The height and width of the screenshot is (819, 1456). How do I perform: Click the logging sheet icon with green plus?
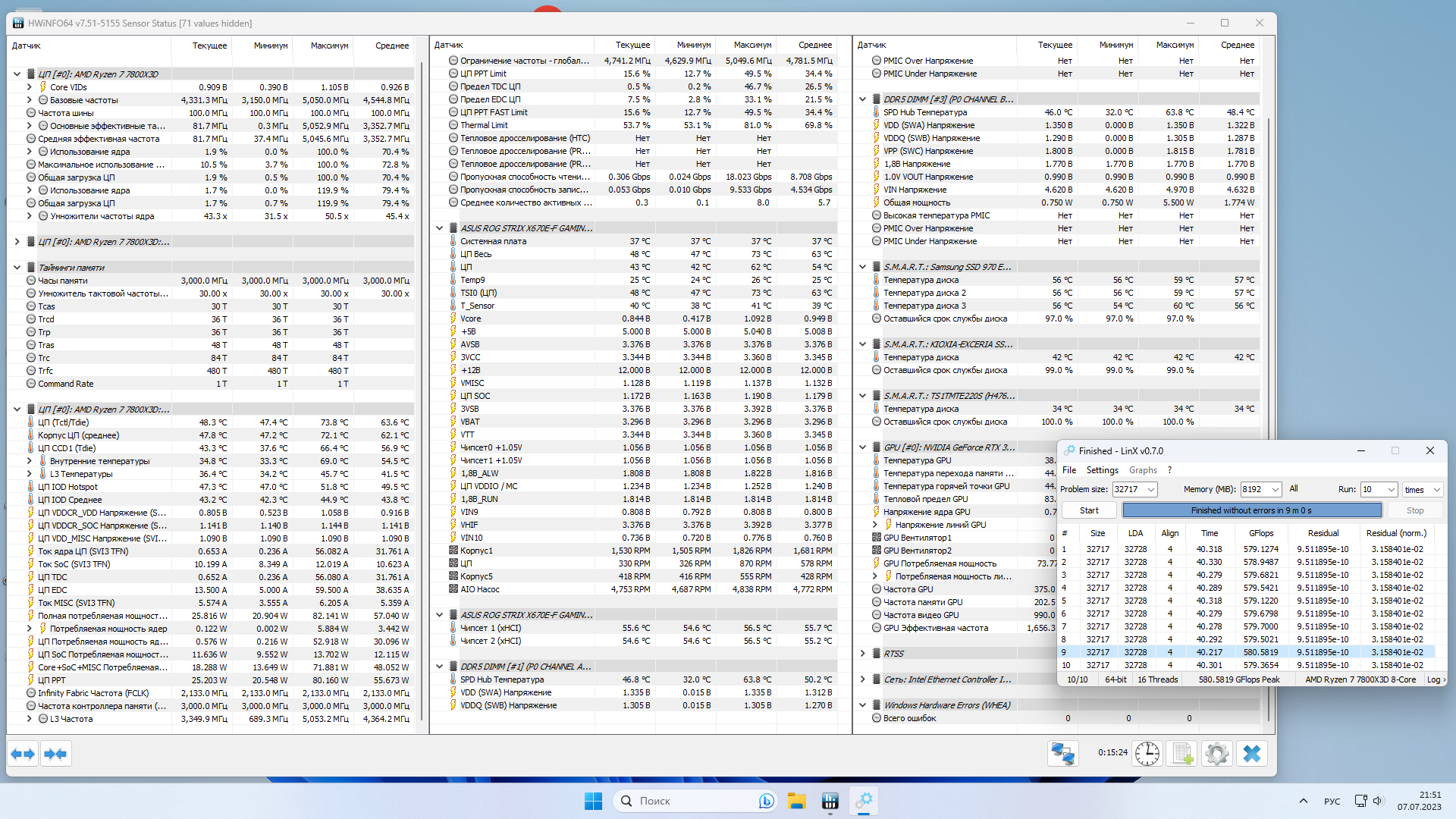1182,754
